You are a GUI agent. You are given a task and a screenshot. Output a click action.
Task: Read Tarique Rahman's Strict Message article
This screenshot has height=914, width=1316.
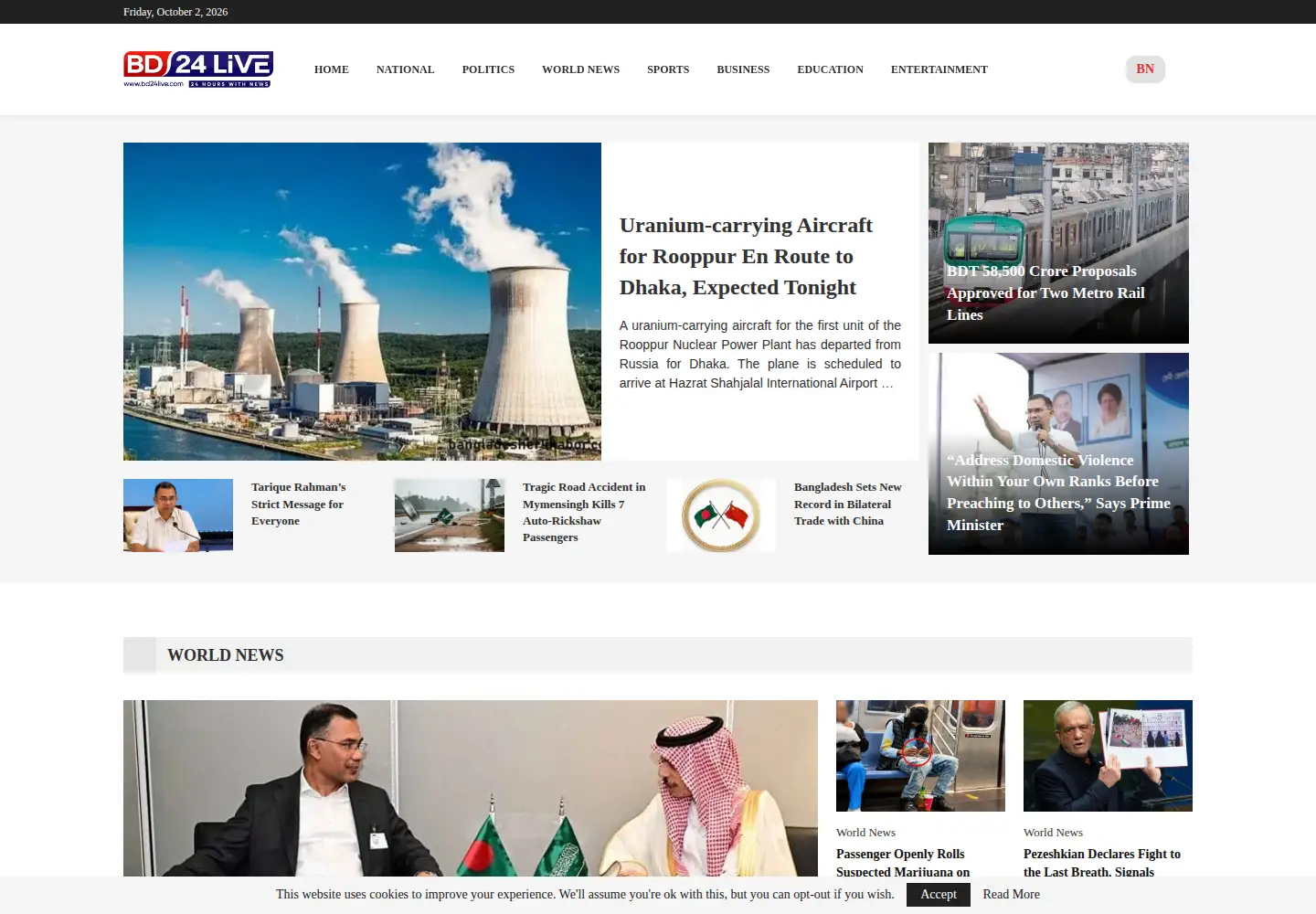pos(299,505)
